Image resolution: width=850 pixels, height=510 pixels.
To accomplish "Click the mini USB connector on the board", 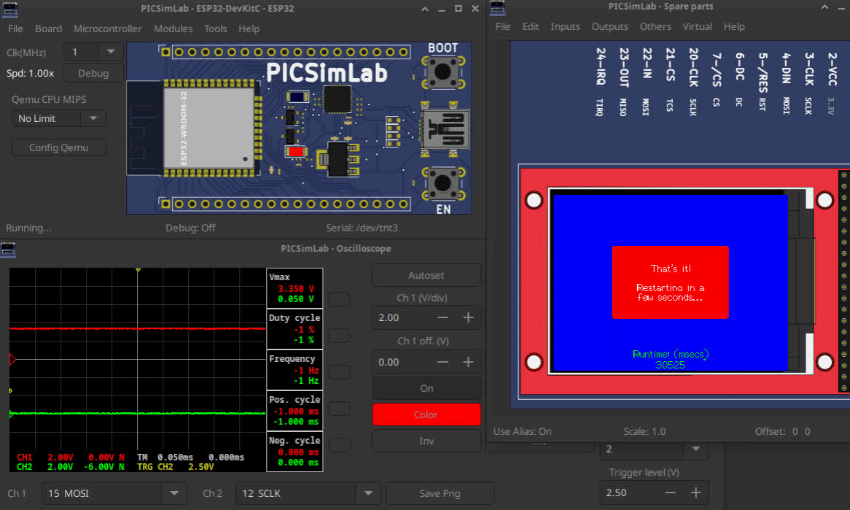I will tap(443, 128).
